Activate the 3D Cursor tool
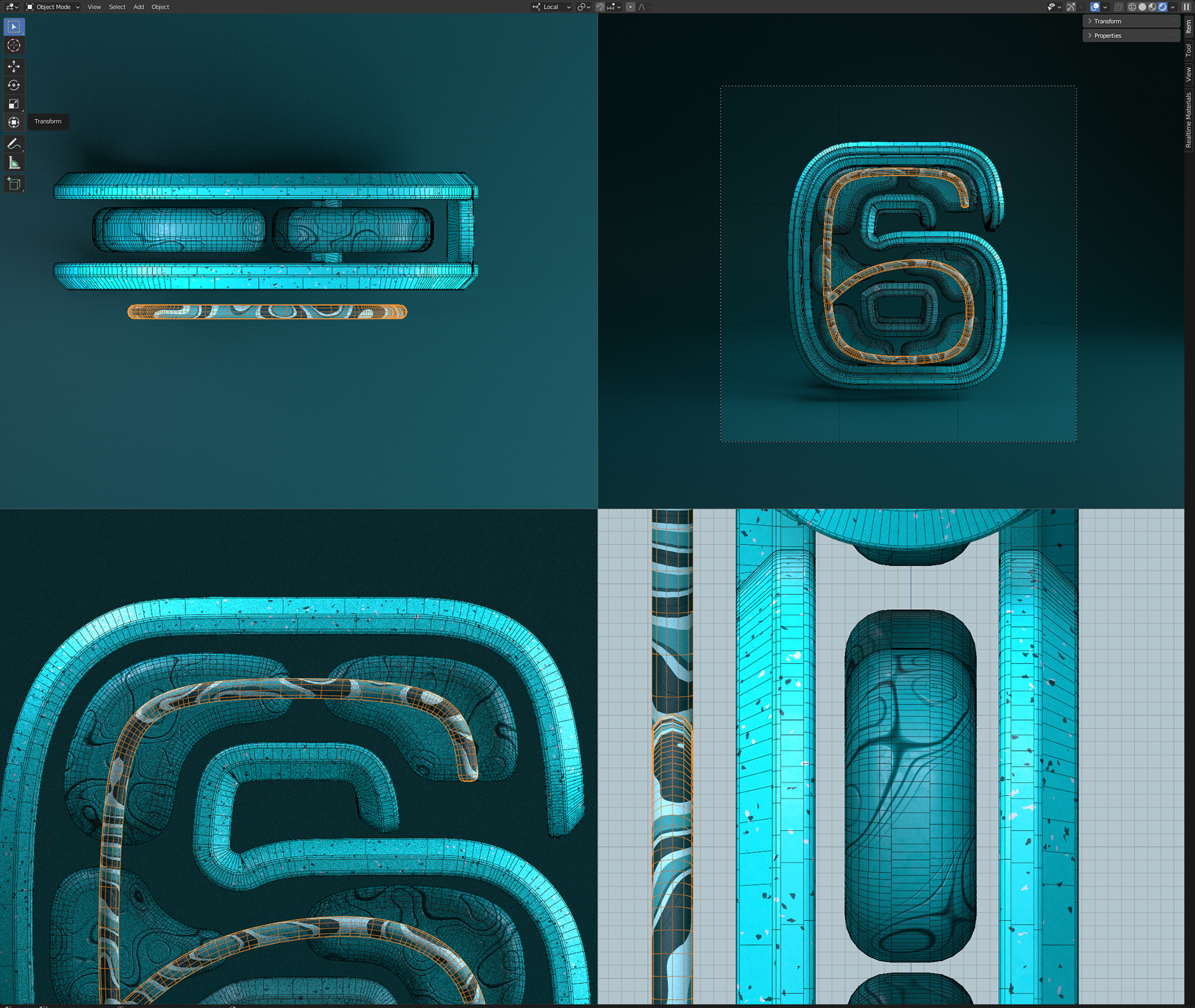 coord(14,45)
